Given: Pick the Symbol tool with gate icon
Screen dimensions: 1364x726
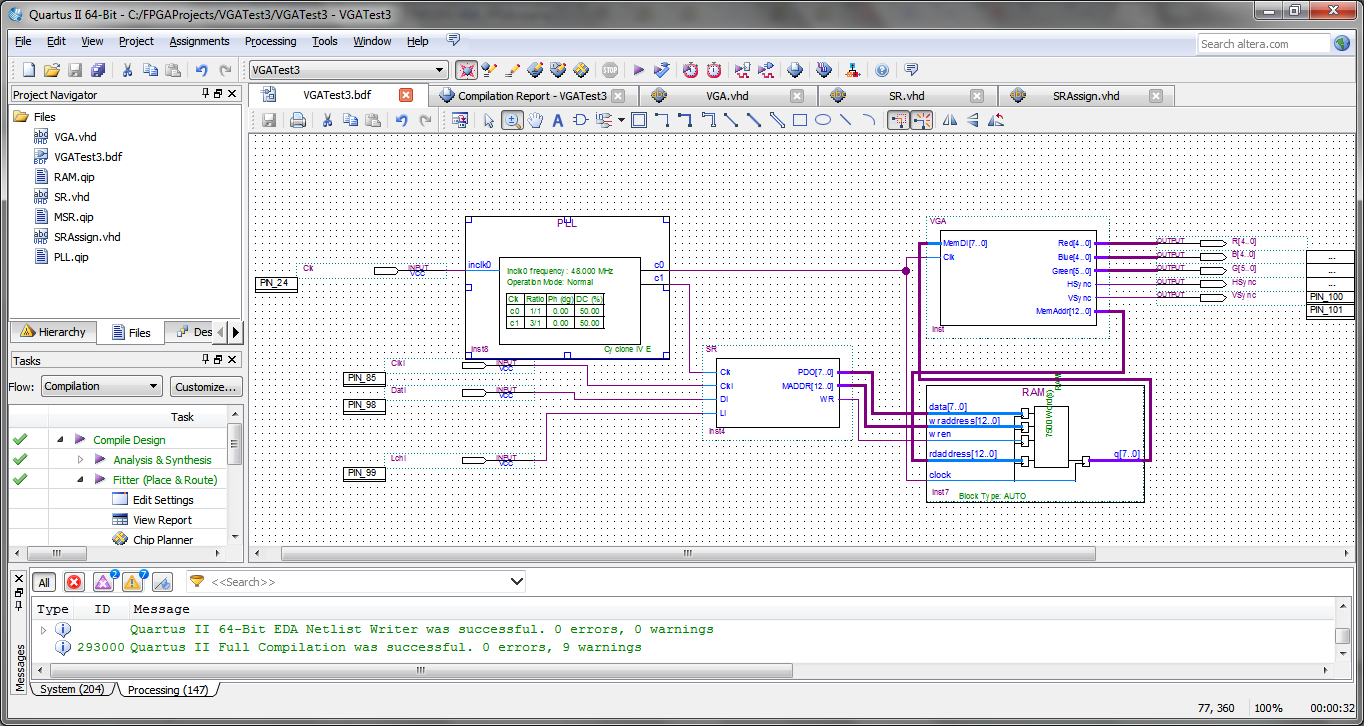Looking at the screenshot, I should (581, 120).
